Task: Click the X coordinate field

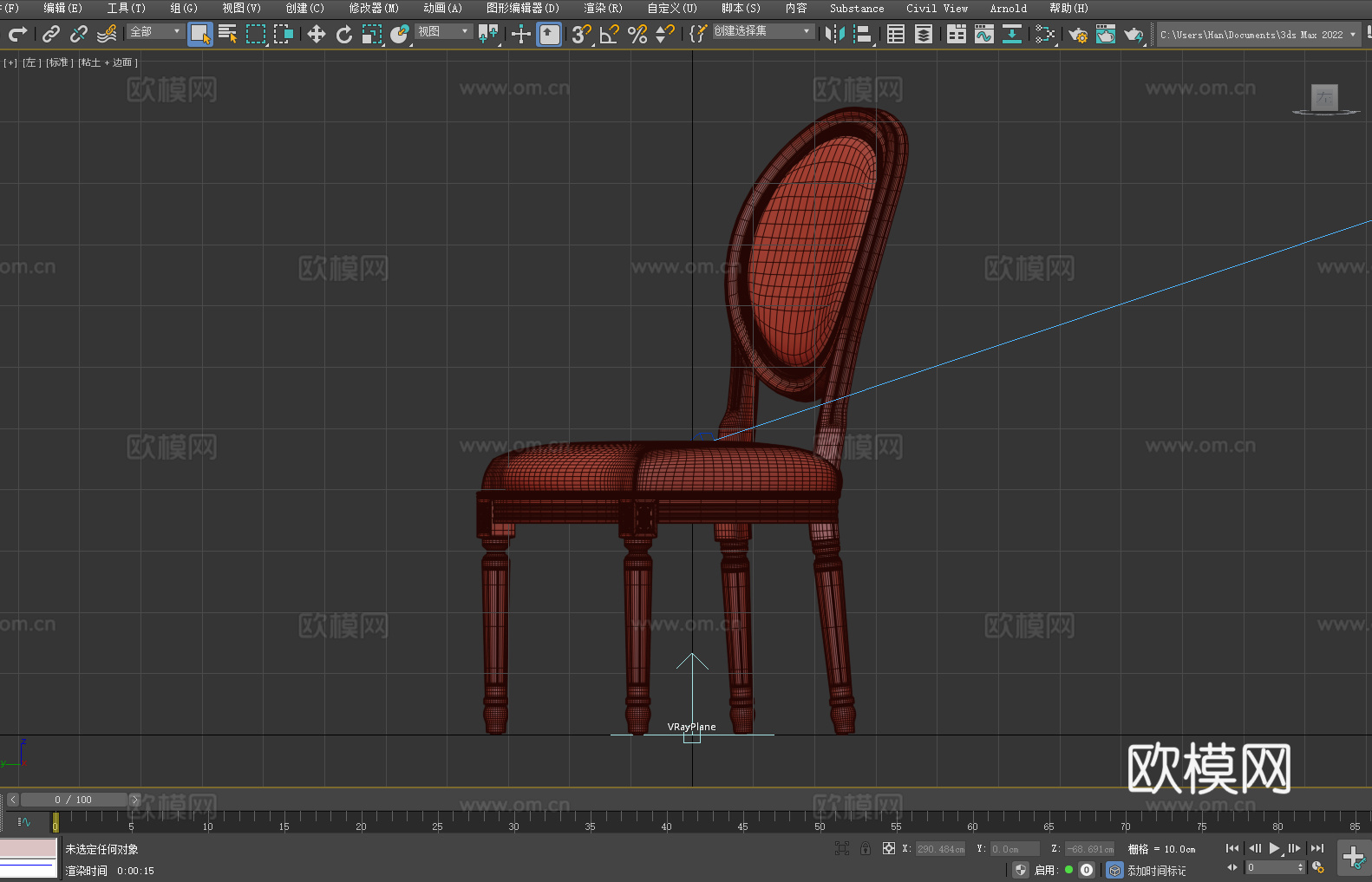Action: (x=941, y=849)
